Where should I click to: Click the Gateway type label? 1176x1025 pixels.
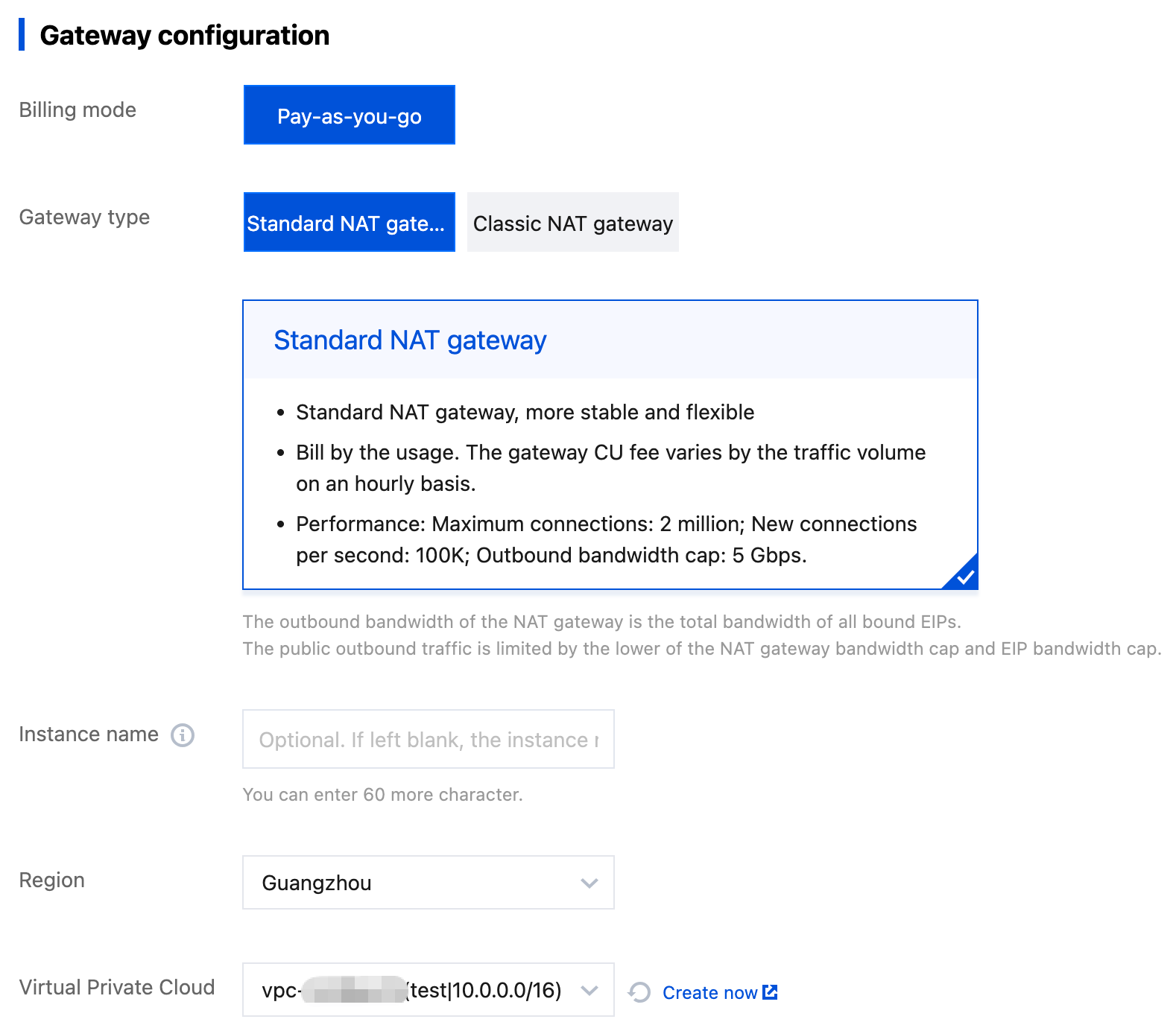84,218
